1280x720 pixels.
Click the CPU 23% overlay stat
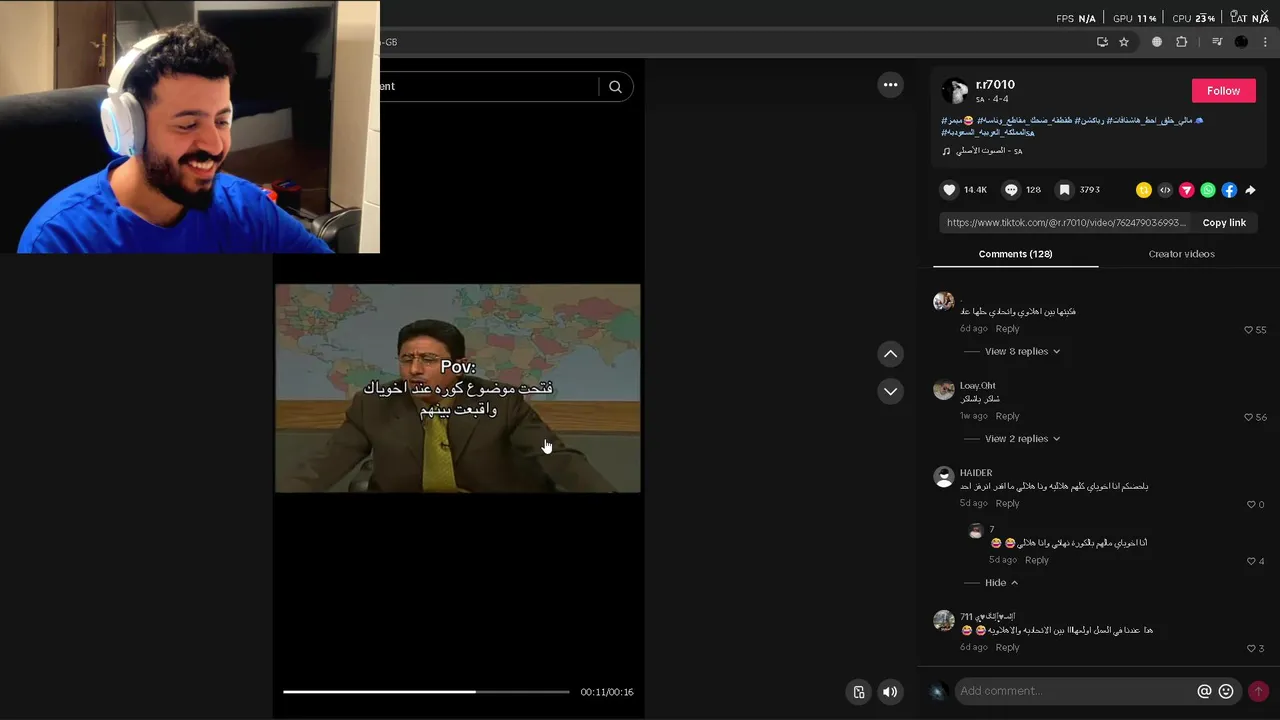pyautogui.click(x=1193, y=18)
